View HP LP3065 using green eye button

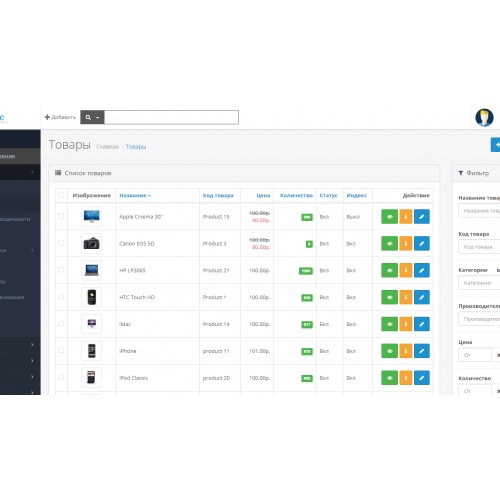click(x=389, y=270)
